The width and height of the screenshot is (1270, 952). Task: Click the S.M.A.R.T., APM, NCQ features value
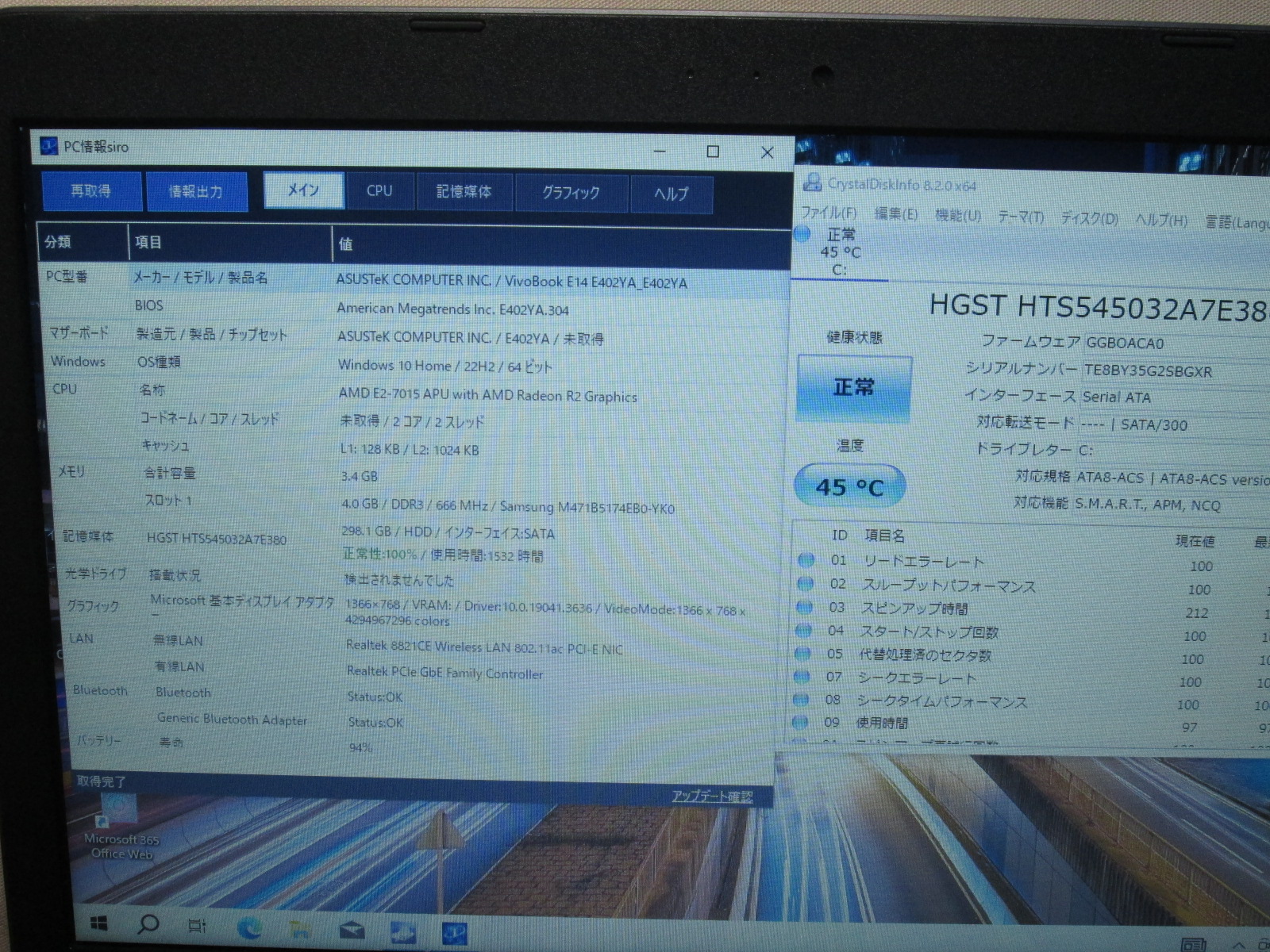1148,505
